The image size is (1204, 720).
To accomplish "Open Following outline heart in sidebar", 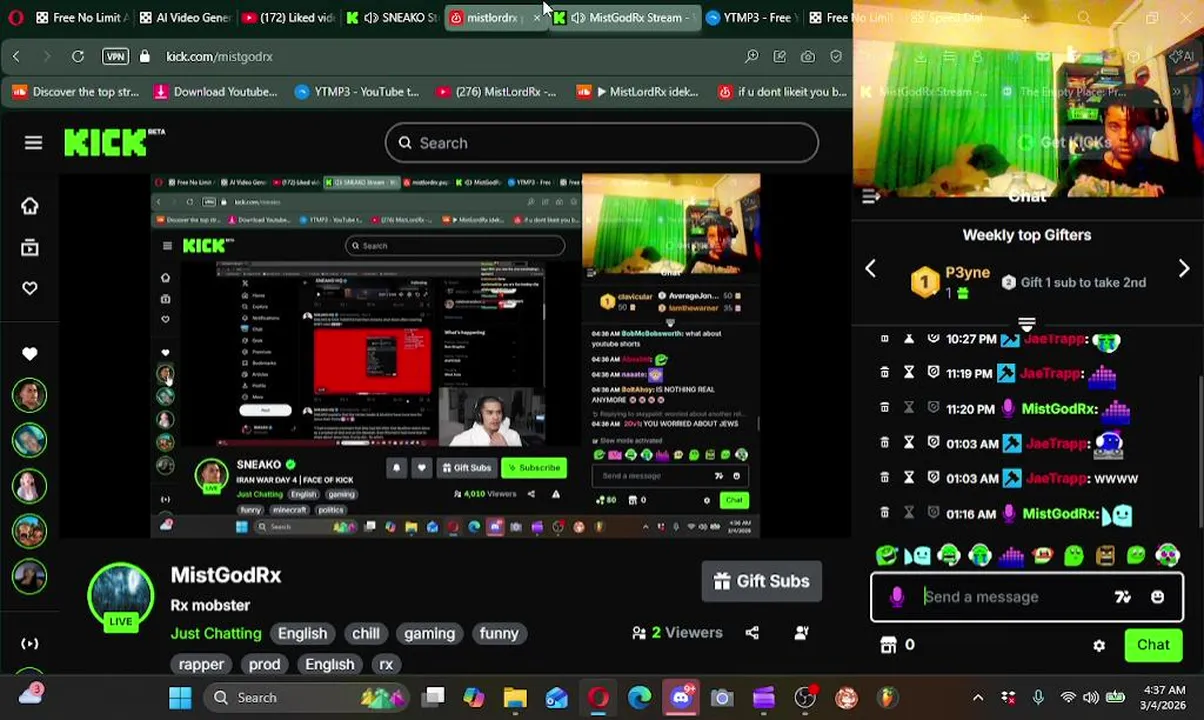I will tap(30, 288).
